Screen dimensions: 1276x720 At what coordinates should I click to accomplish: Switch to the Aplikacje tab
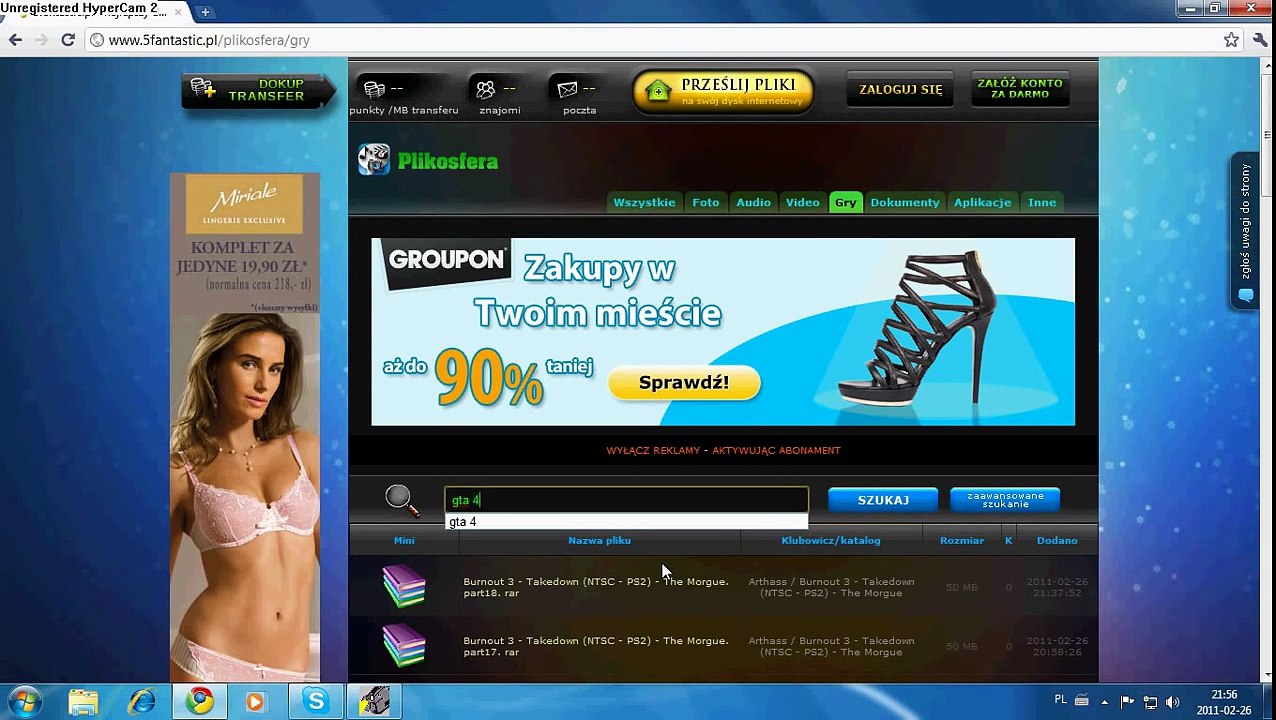982,202
